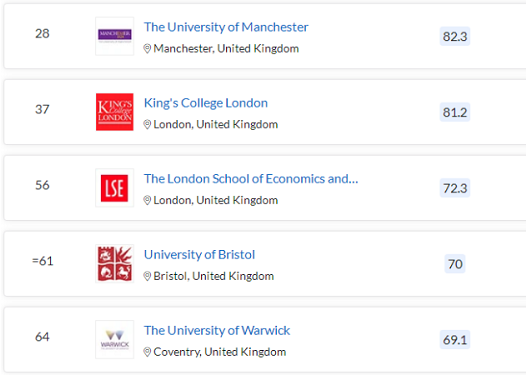
Task: Click the =61 rank label
Action: pos(42,261)
